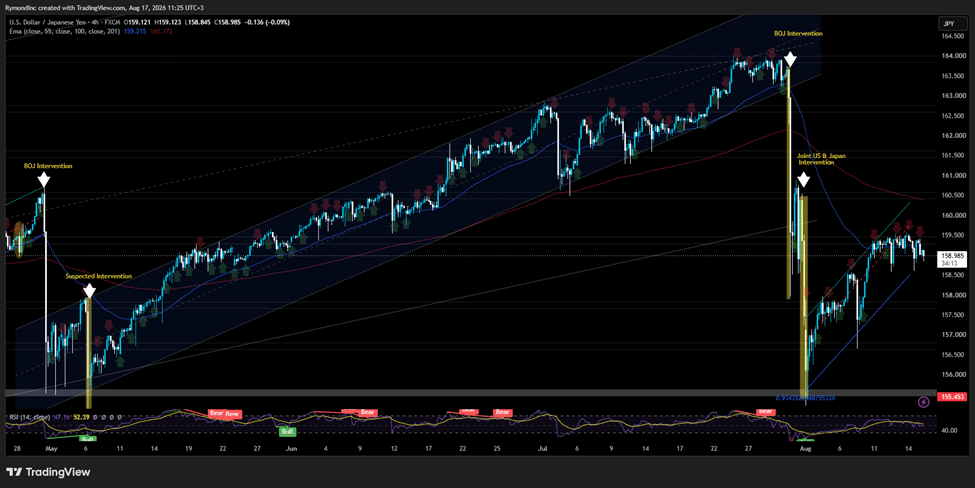Click the 'Jun' label on the time axis

[x=290, y=448]
